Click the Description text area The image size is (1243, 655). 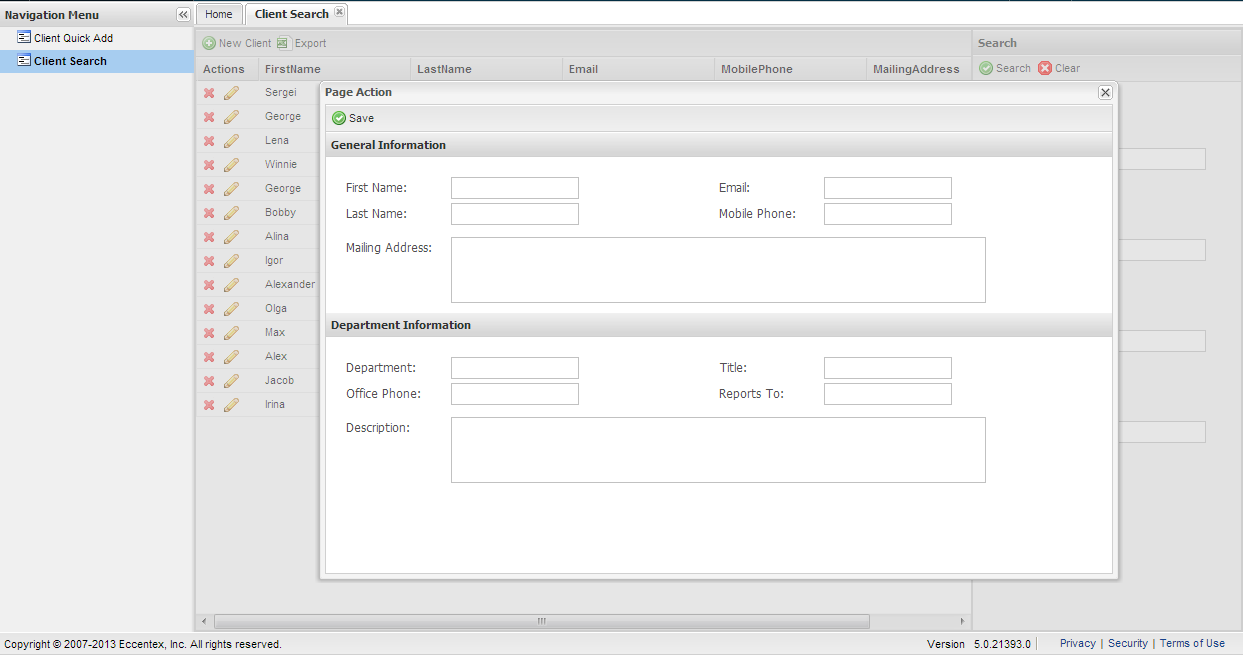click(x=718, y=450)
